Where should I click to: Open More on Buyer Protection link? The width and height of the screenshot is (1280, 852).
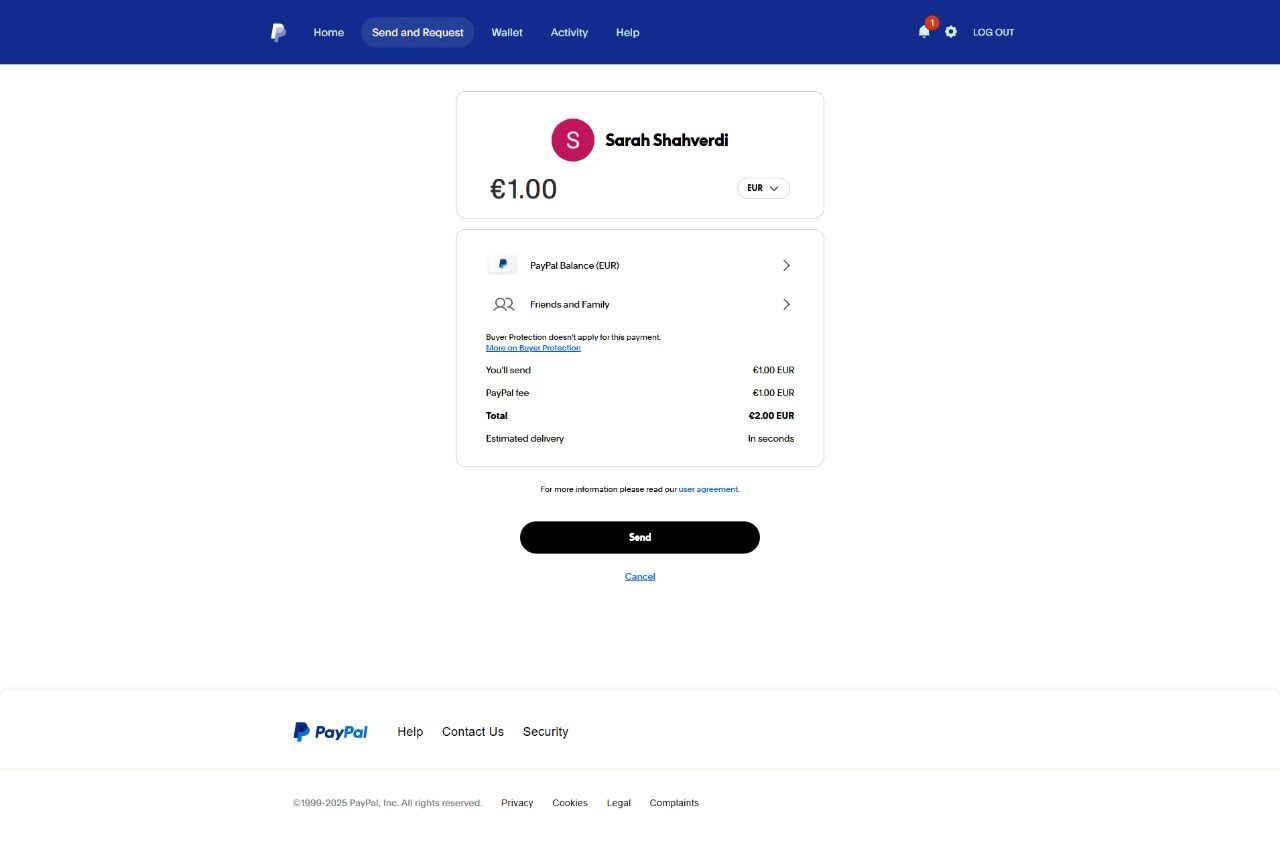point(533,348)
